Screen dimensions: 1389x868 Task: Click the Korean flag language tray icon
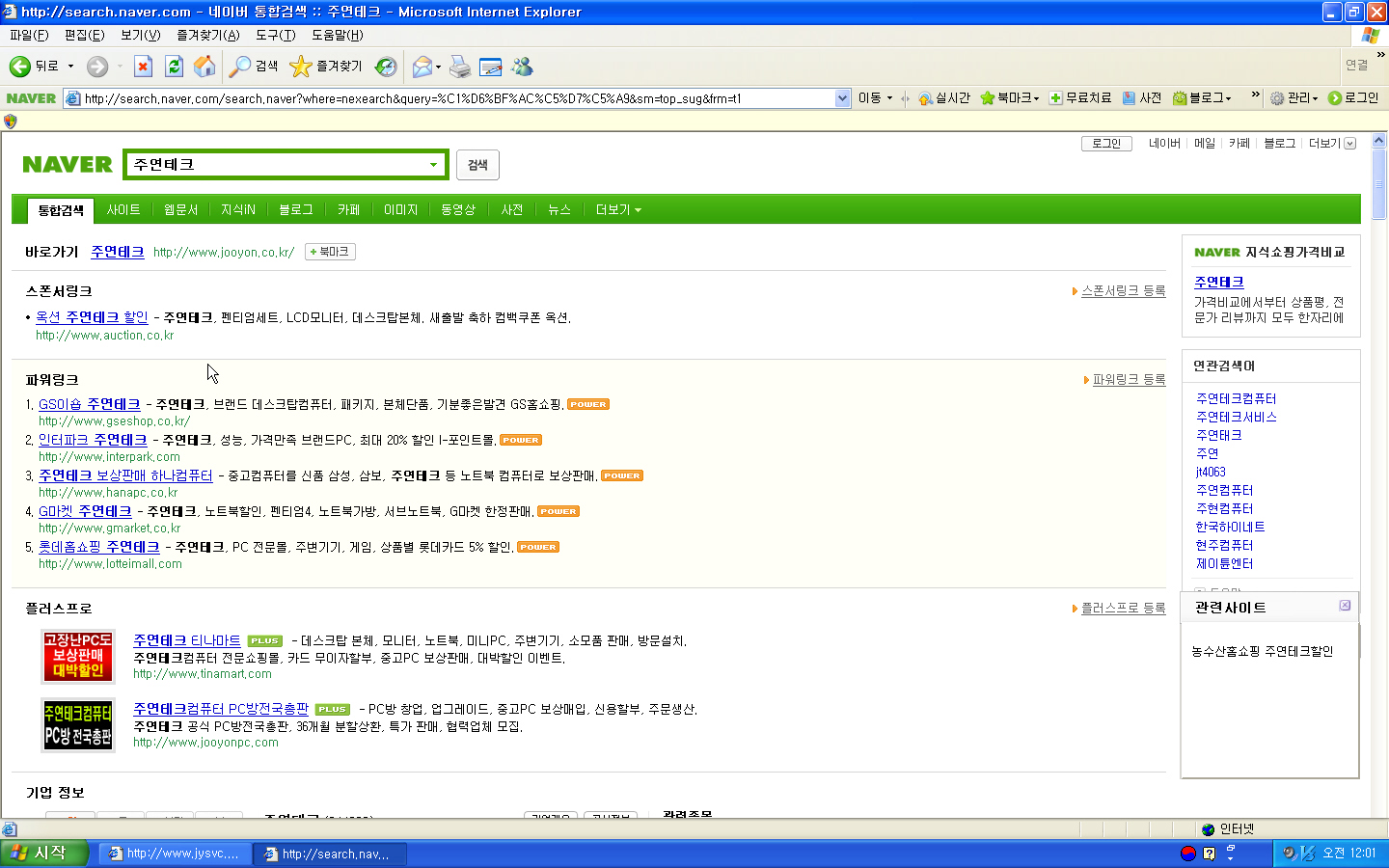(x=1188, y=854)
